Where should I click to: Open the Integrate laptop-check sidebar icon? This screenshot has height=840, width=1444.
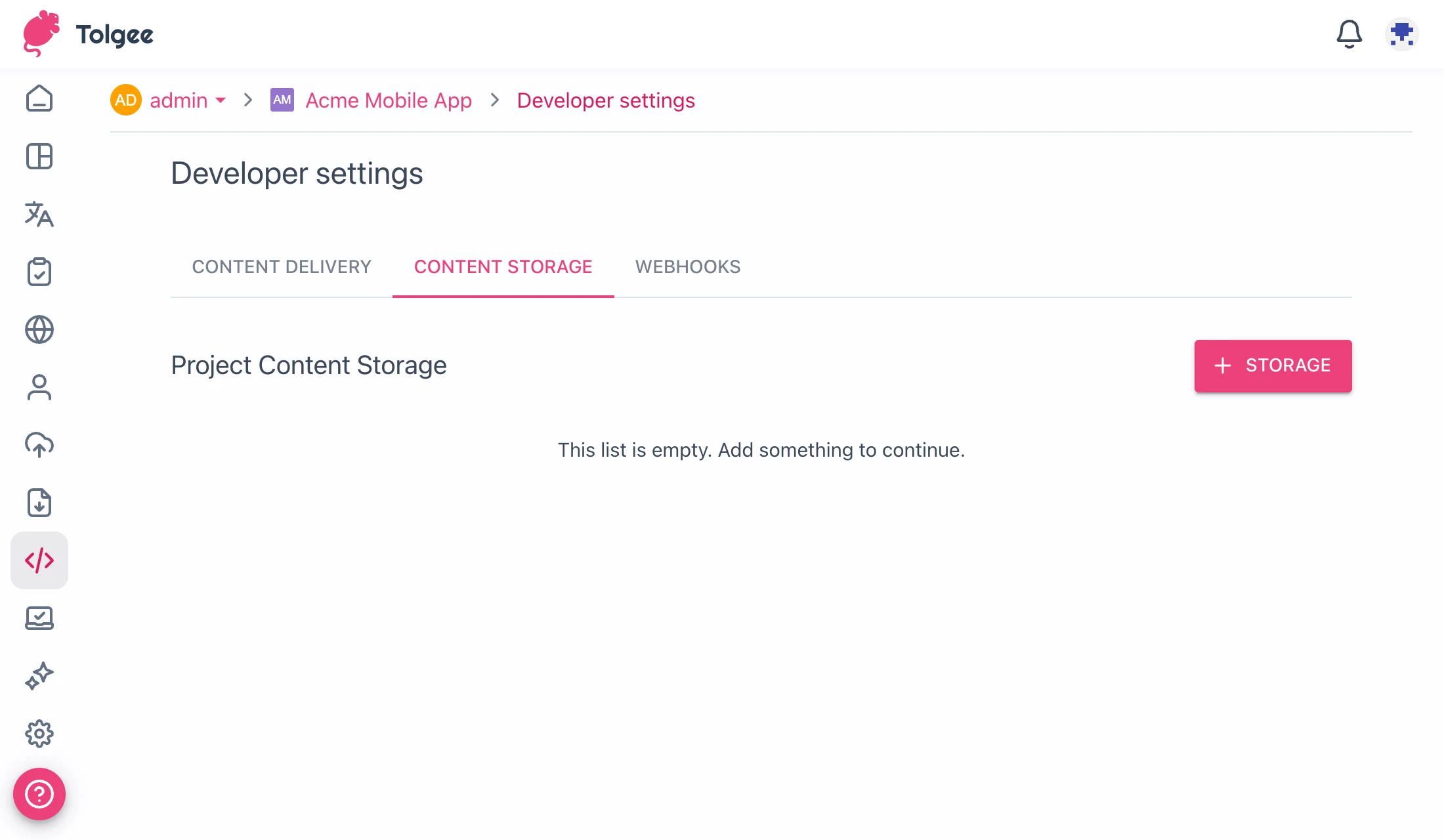tap(39, 618)
